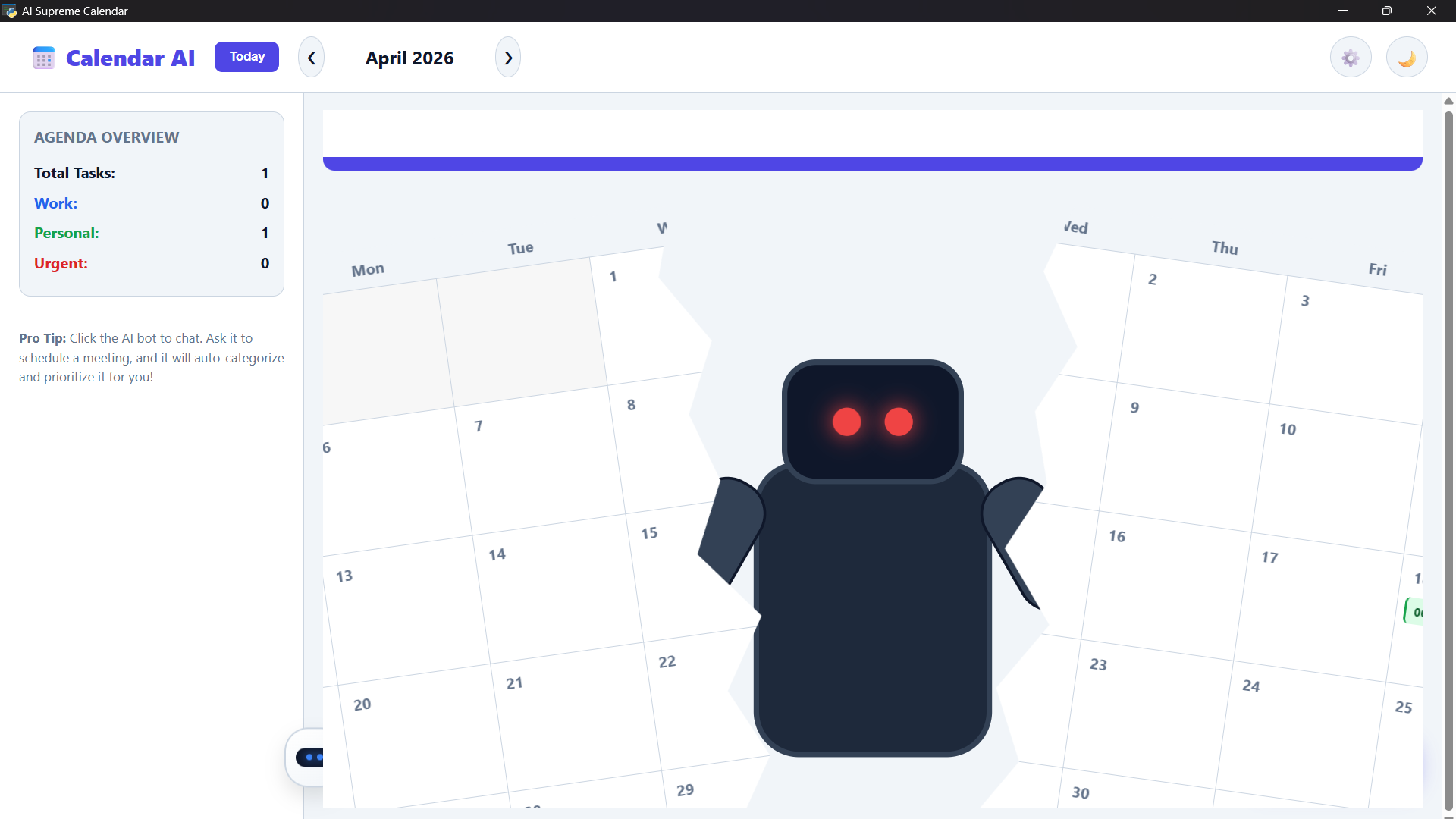
Task: Select the Urgent tasks row
Action: click(x=152, y=263)
